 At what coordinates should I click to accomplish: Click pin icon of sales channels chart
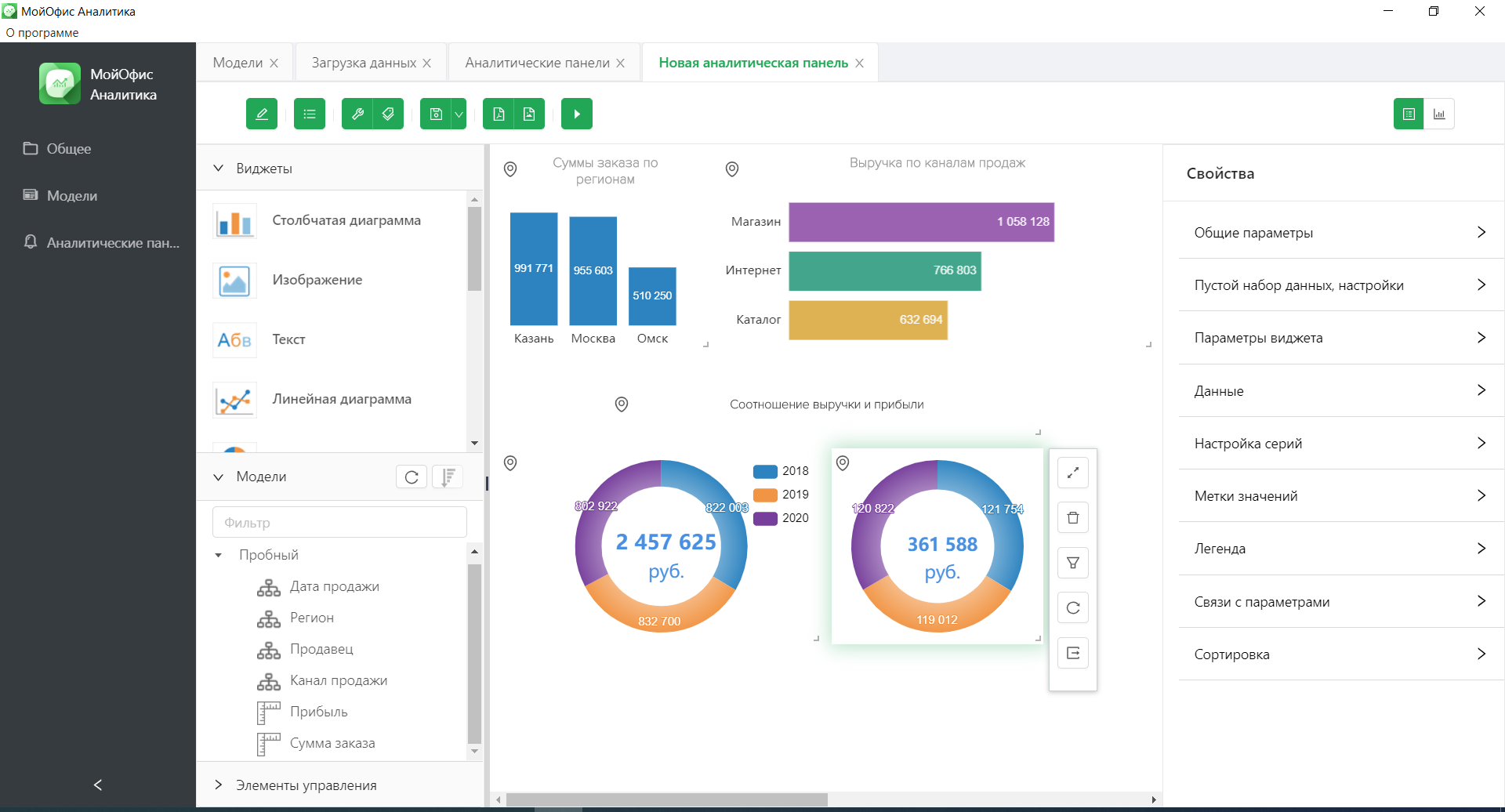[x=732, y=169]
